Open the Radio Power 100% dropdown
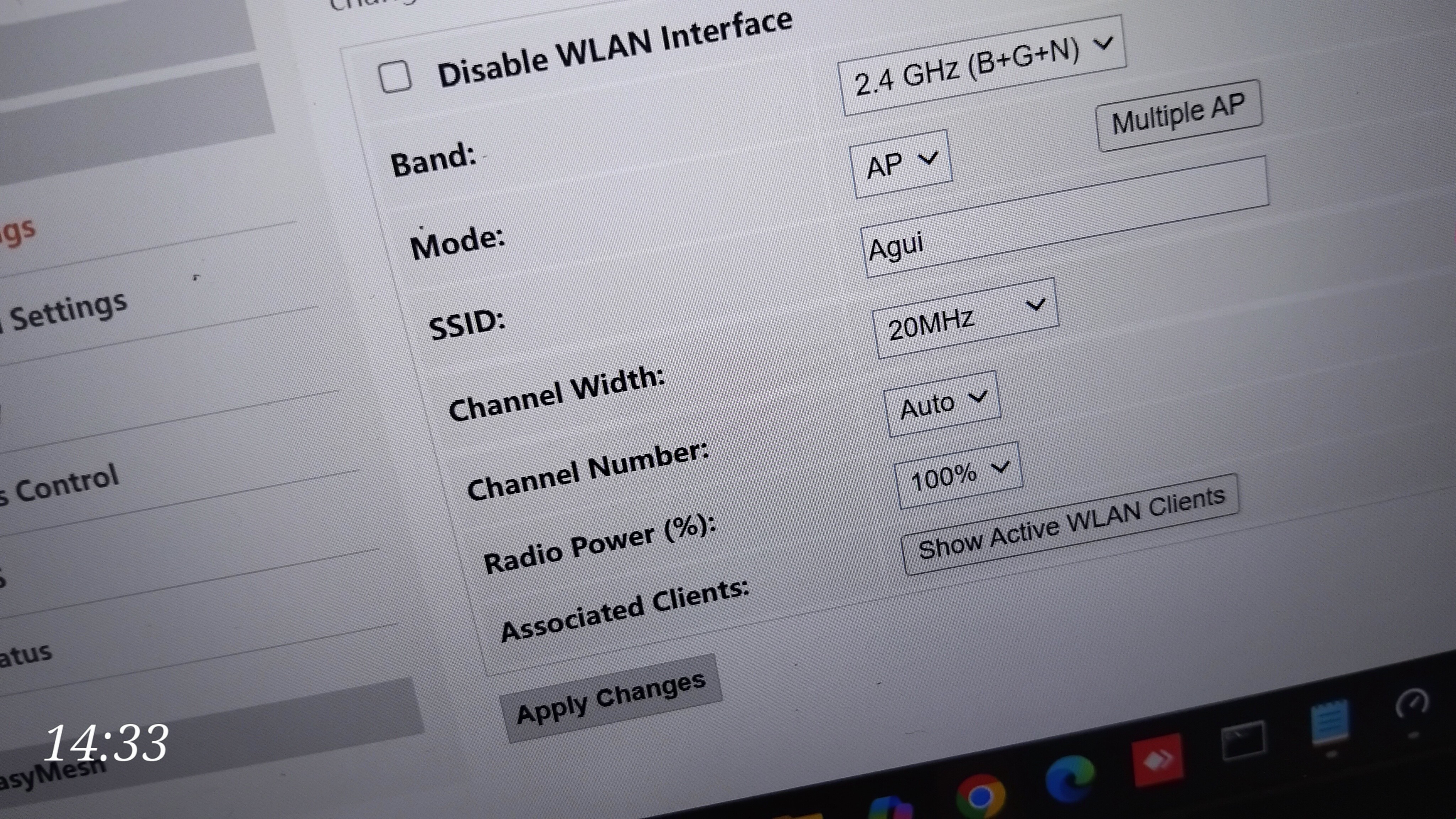1456x819 pixels. [x=959, y=476]
